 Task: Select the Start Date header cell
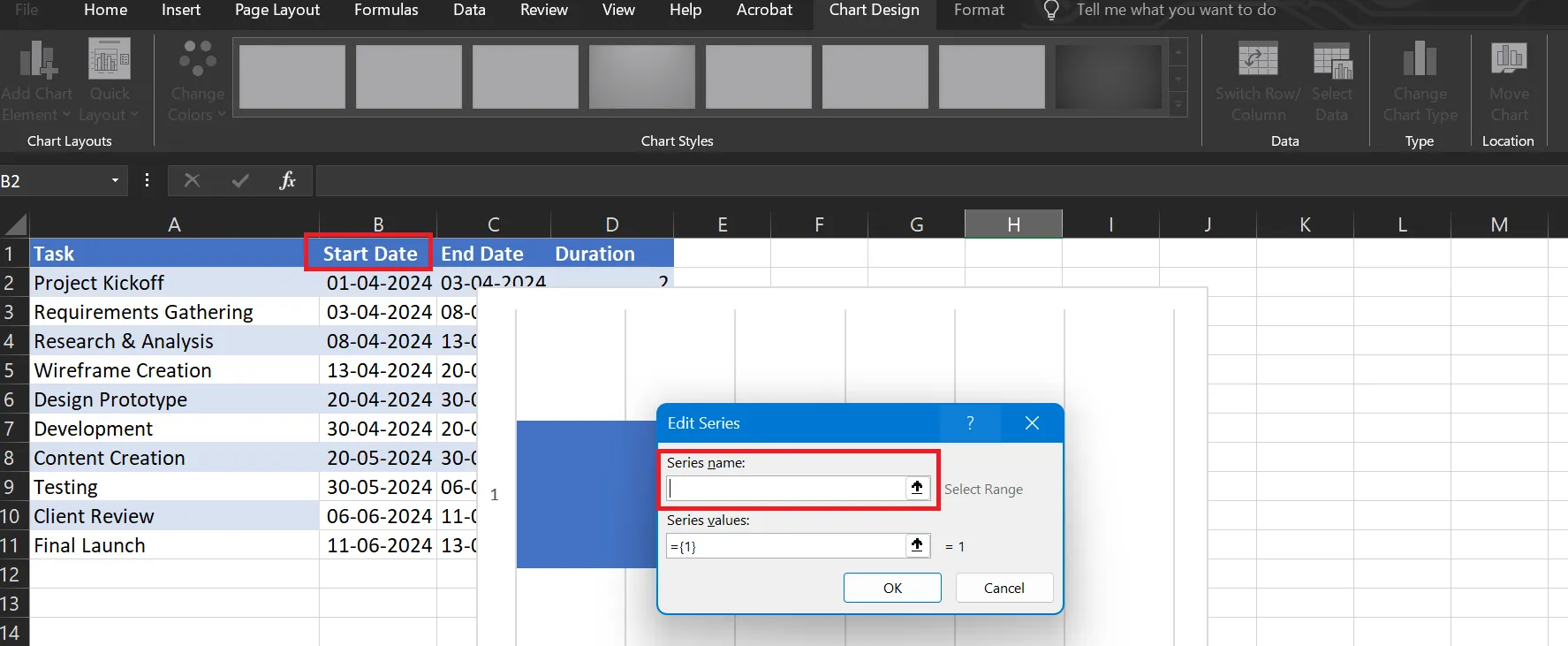(x=369, y=254)
